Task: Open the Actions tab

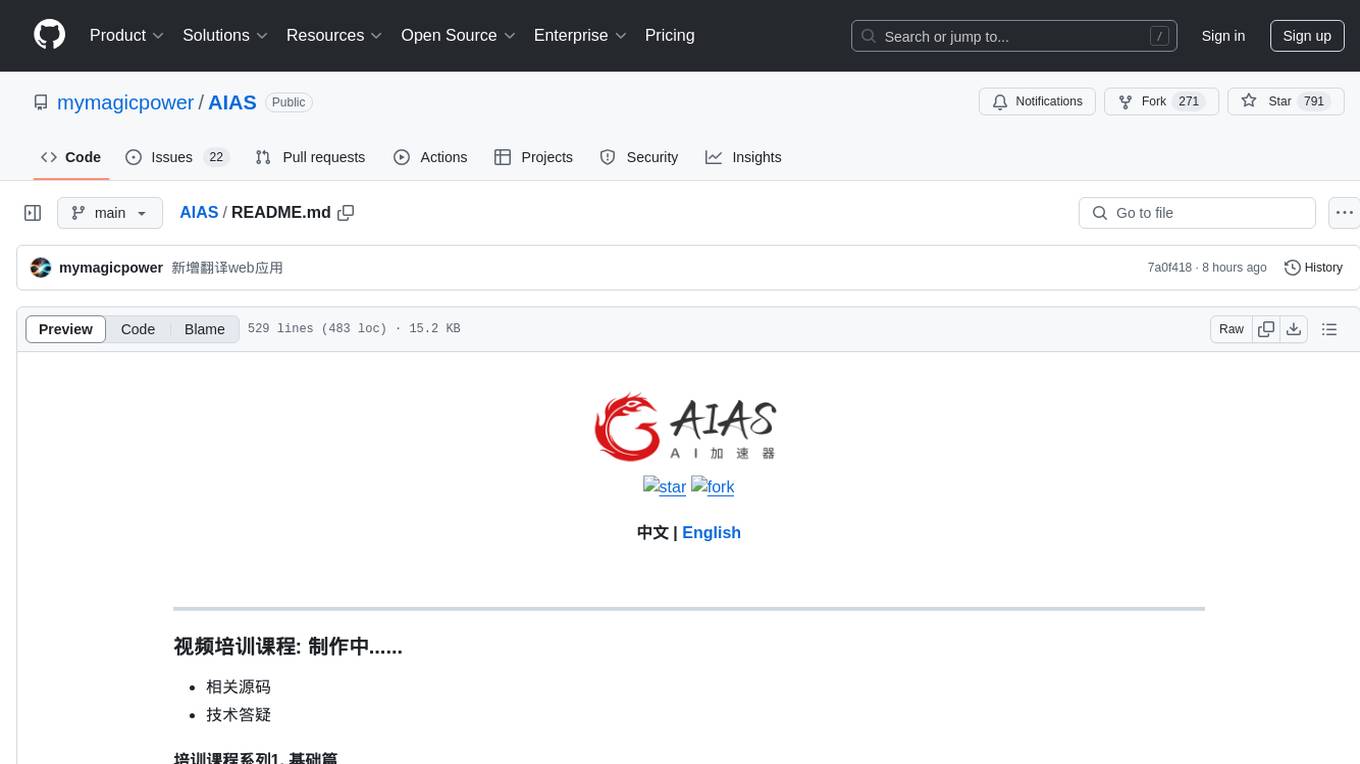Action: coord(430,157)
